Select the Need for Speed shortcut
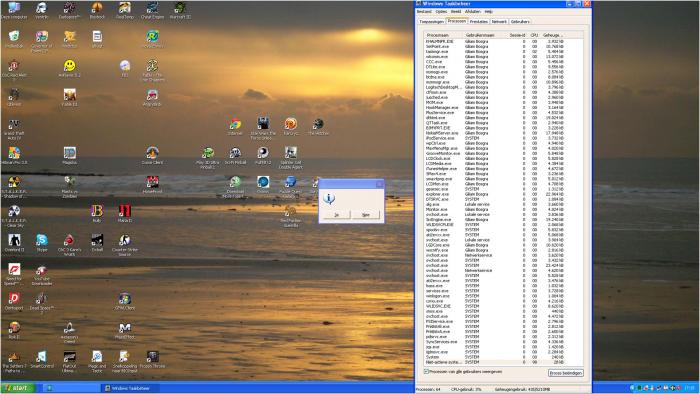The image size is (700, 394). coord(14,274)
